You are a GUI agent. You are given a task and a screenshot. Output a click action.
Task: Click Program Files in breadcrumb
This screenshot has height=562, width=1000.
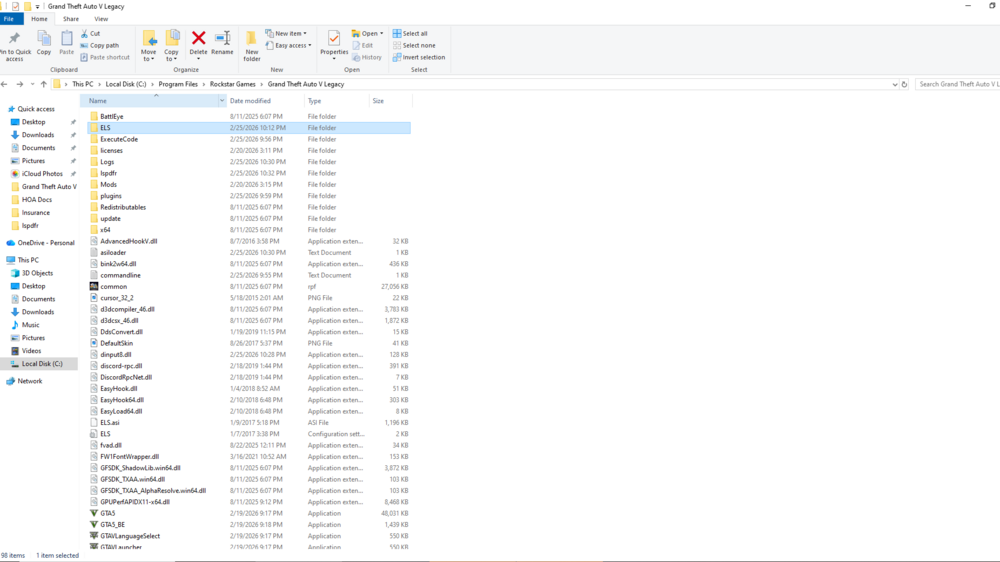coord(178,84)
